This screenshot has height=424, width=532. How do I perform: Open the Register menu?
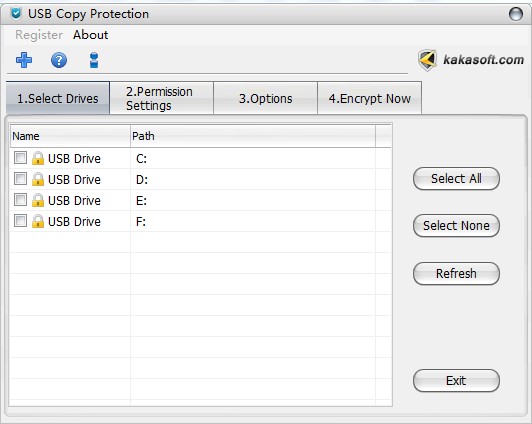click(x=39, y=35)
